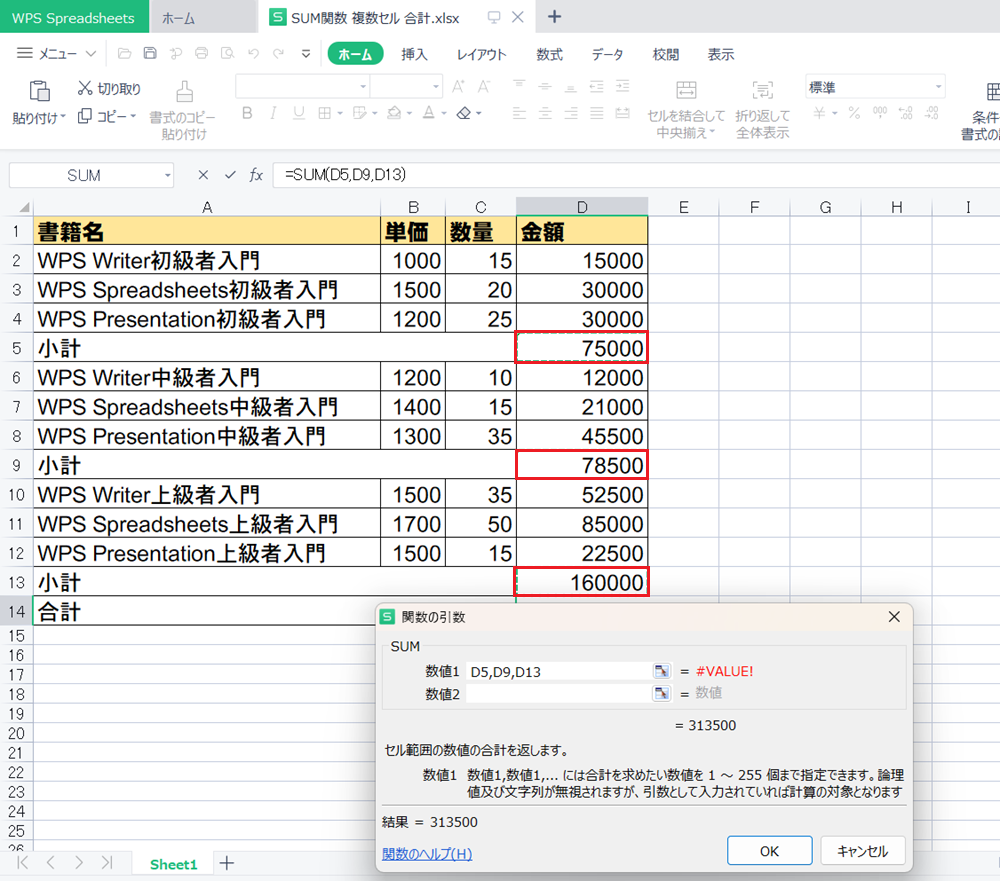
Task: Open the レイアウト ribbon tab
Action: pos(482,54)
